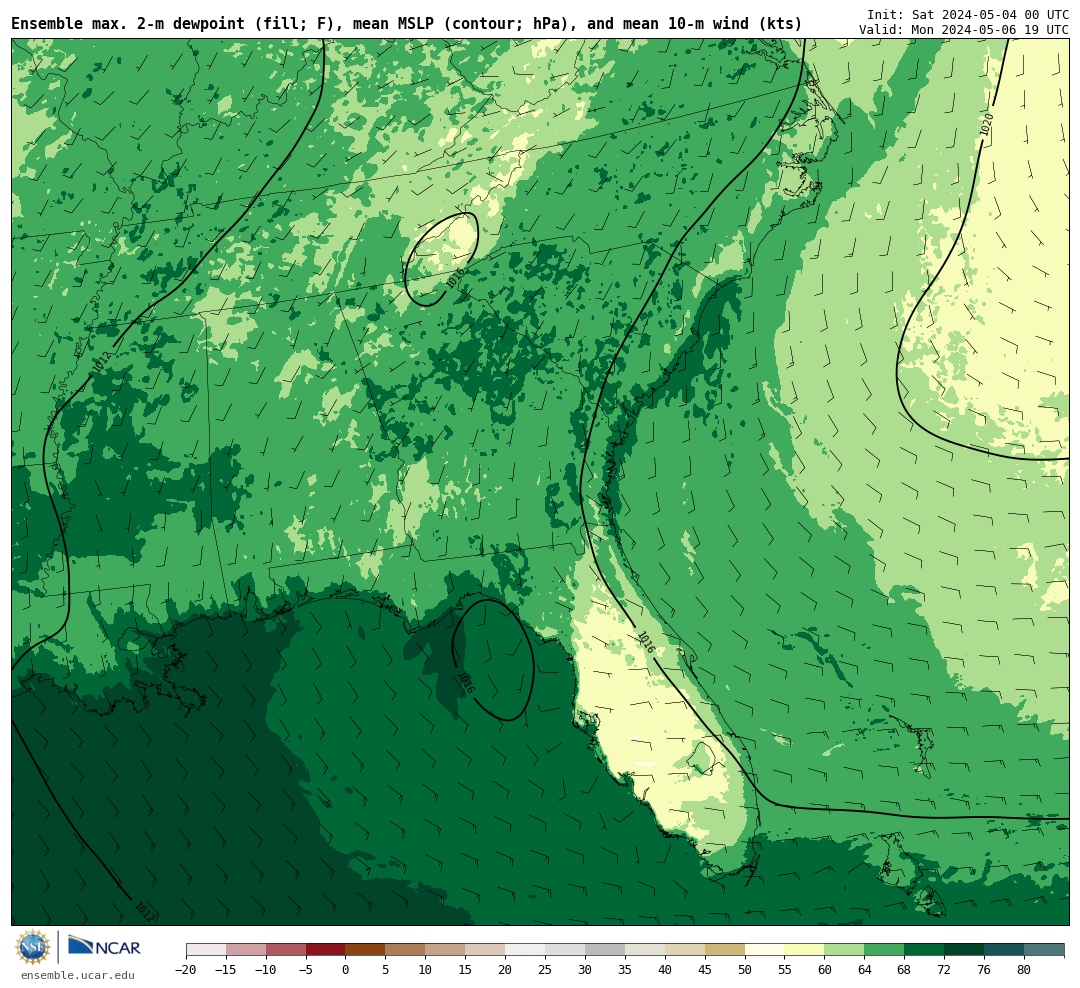Pick the colorbar swatch between 25 and 30

[565, 950]
